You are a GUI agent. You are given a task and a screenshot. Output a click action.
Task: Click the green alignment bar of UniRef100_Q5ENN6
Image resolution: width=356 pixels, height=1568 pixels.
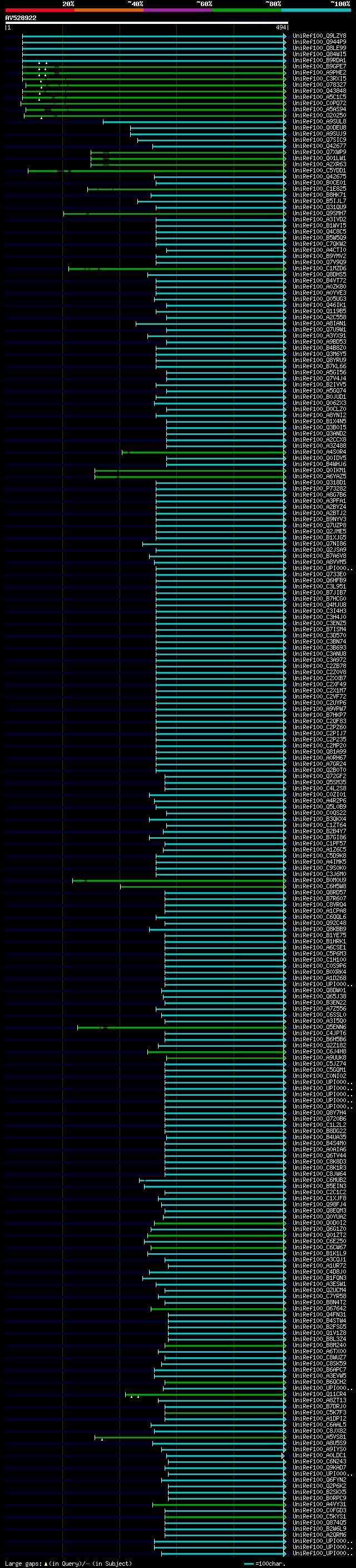click(181, 1027)
